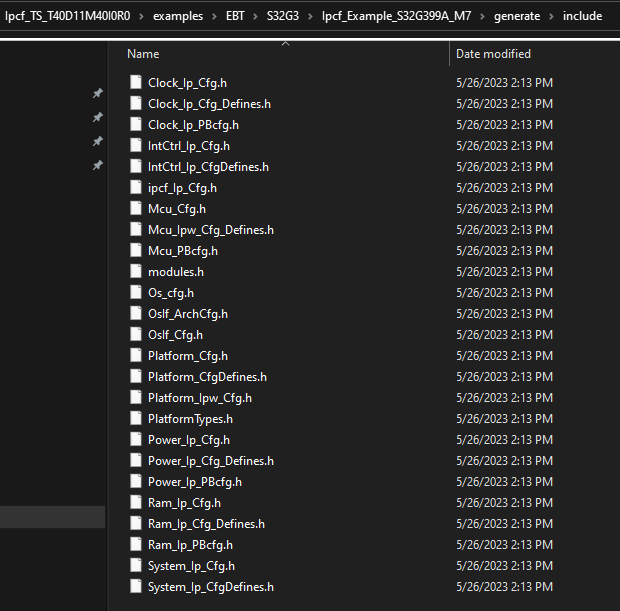
Task: Open the chevron dropdown after S32G3
Action: (308, 15)
